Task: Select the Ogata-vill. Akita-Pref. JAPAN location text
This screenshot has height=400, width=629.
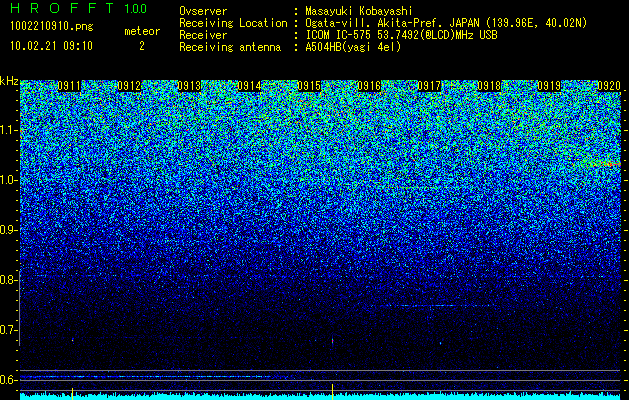Action: click(x=446, y=23)
